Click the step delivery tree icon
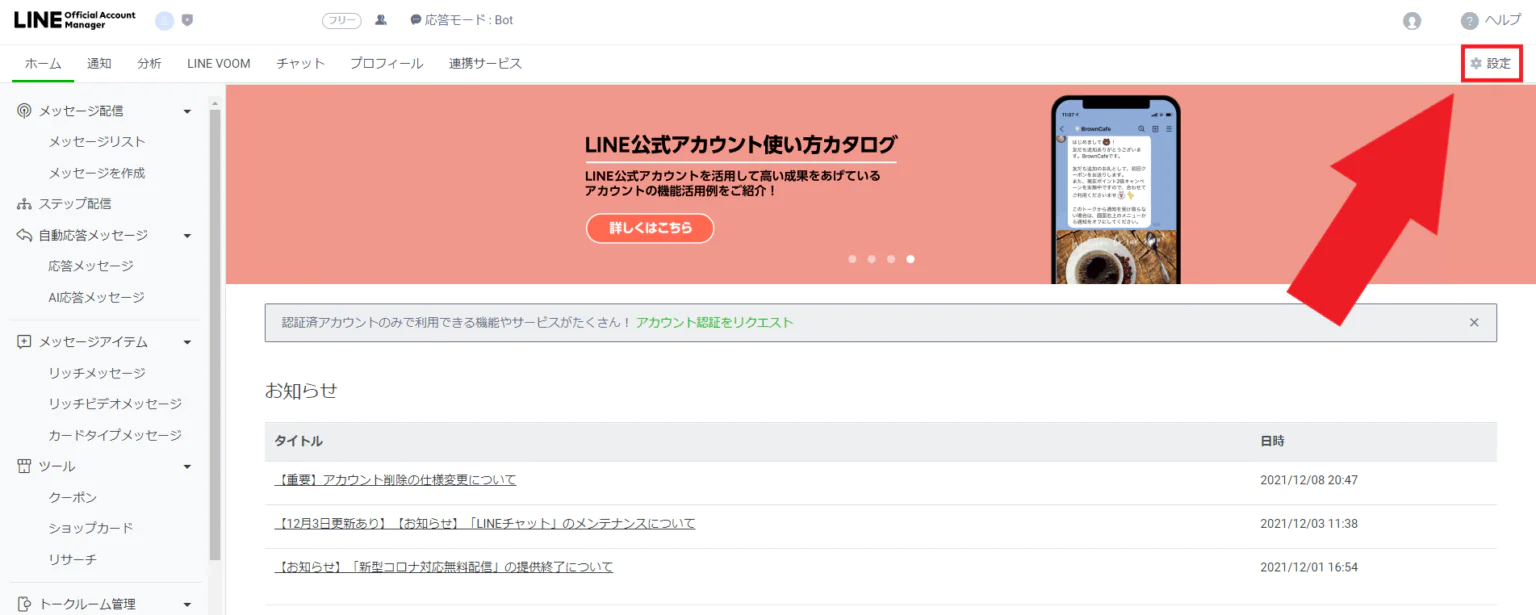The width and height of the screenshot is (1536, 615). (24, 204)
